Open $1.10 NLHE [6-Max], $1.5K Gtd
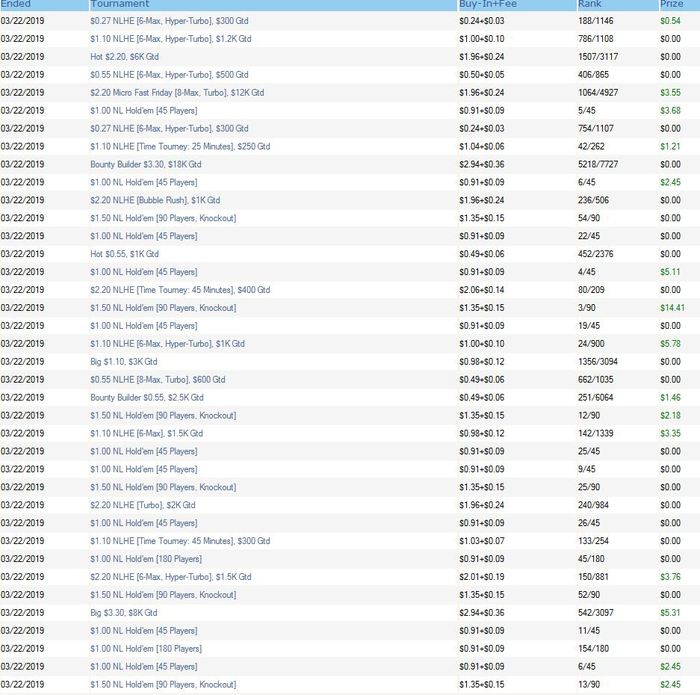 (146, 433)
